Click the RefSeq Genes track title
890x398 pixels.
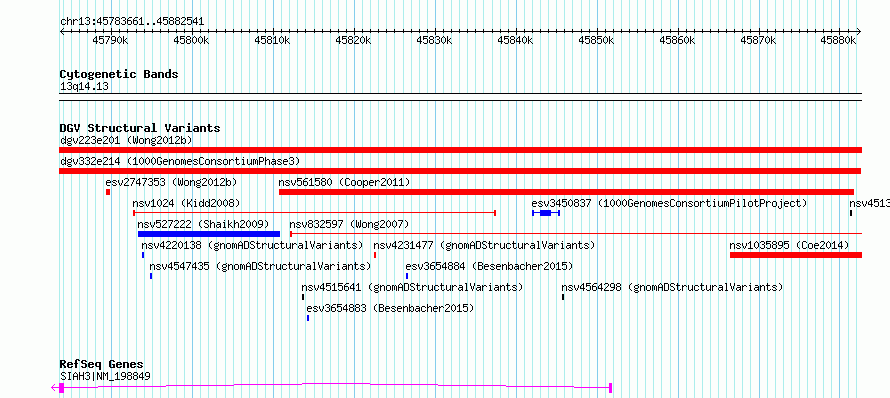click(102, 364)
